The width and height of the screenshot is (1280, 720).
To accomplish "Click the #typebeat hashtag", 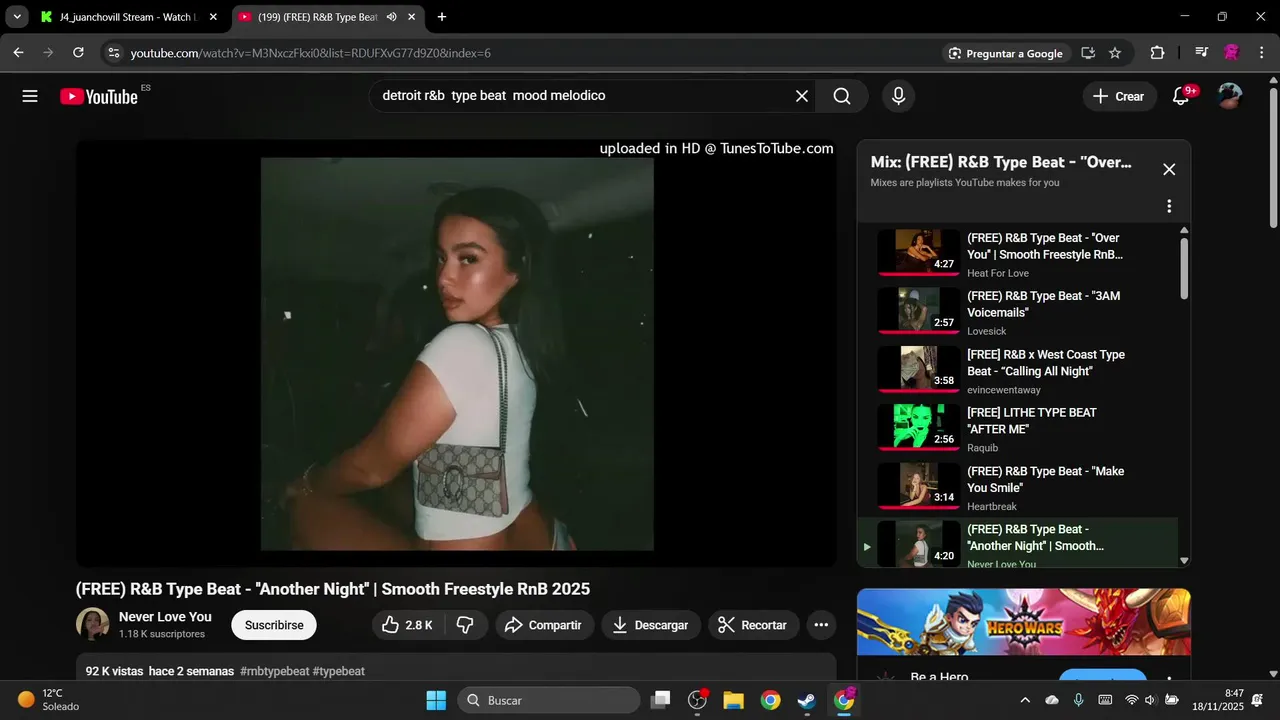I will click(x=339, y=671).
